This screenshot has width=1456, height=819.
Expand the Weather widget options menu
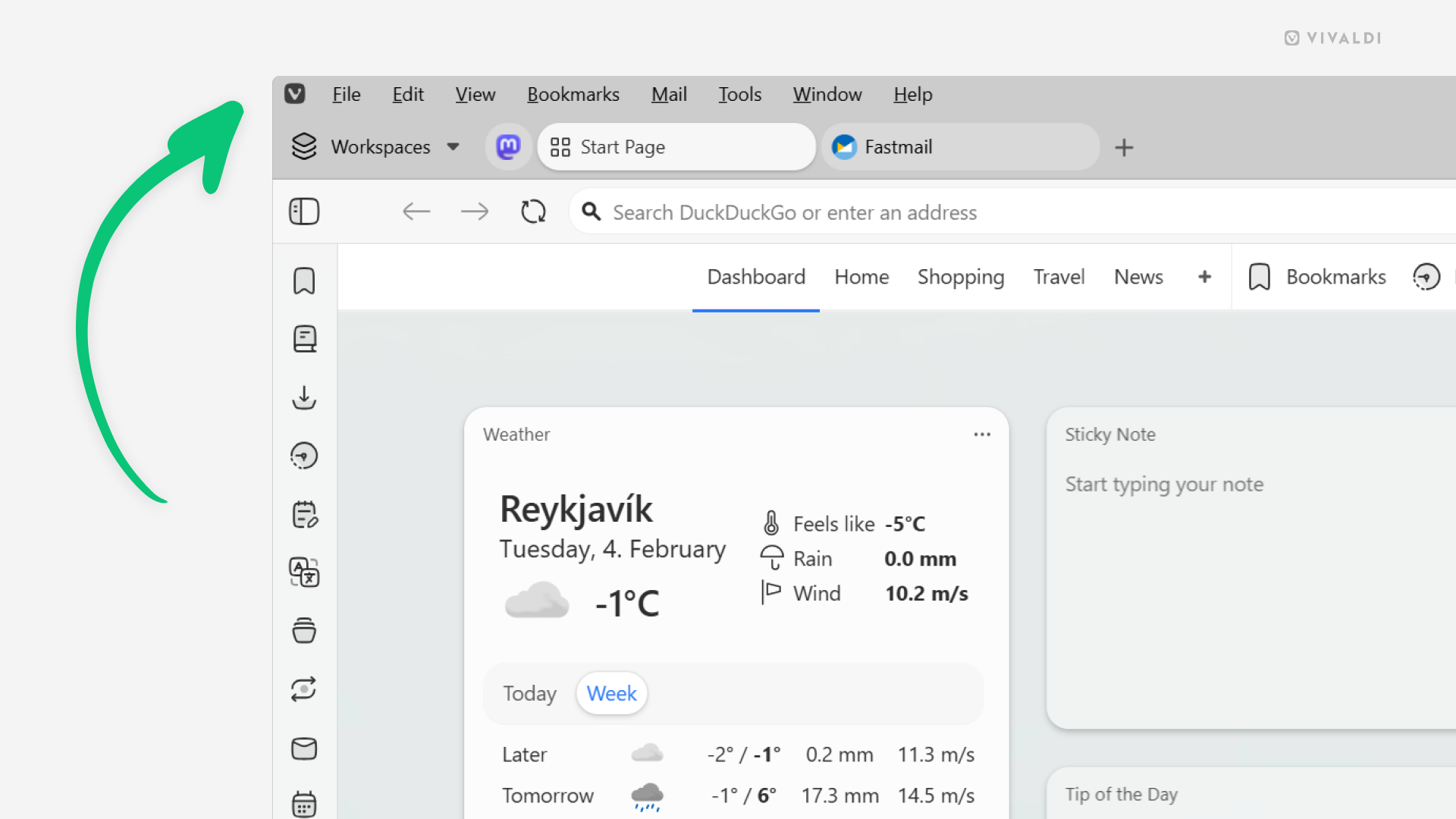(982, 434)
